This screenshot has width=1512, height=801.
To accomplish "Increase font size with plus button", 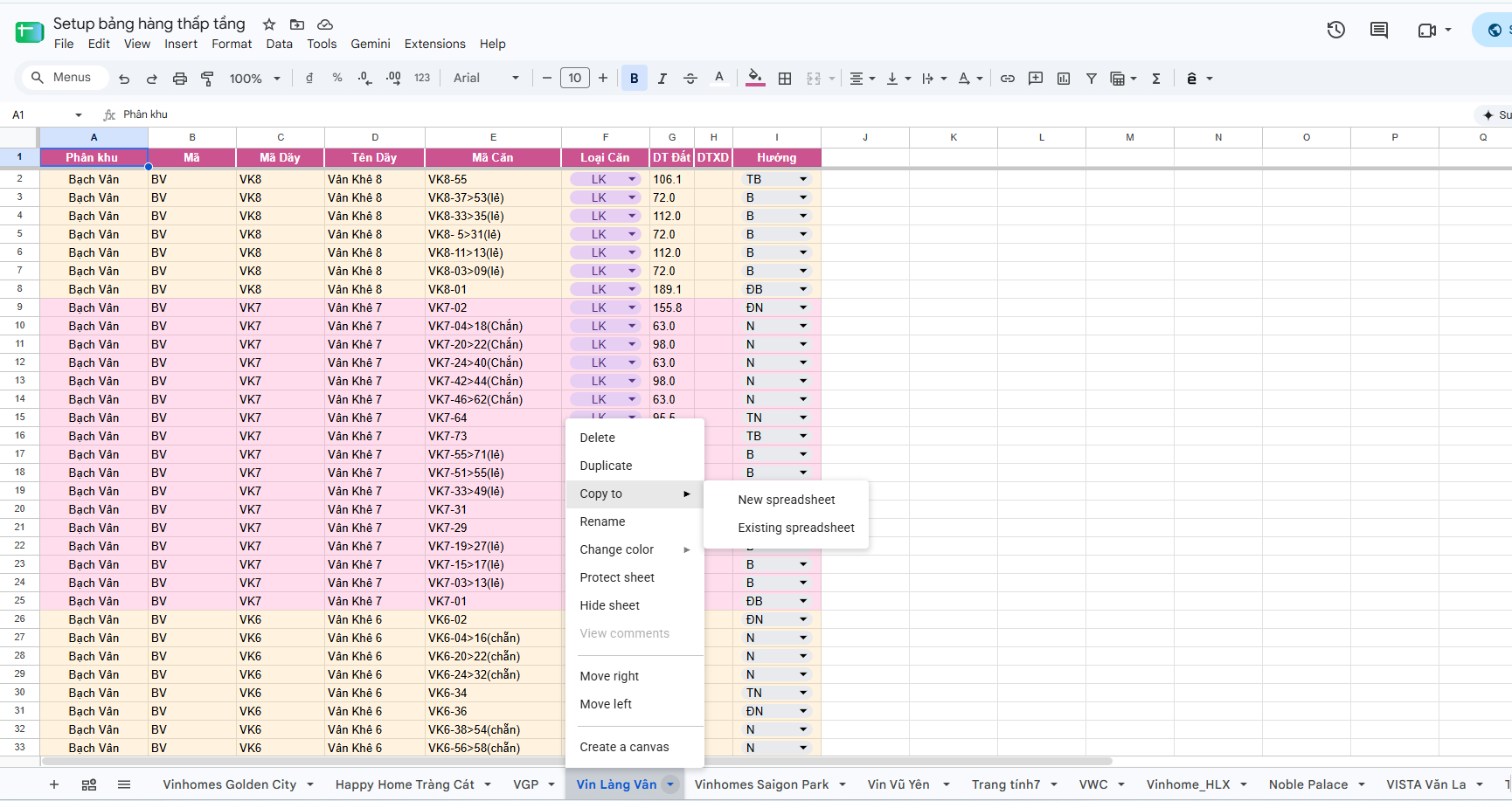I will (x=603, y=79).
